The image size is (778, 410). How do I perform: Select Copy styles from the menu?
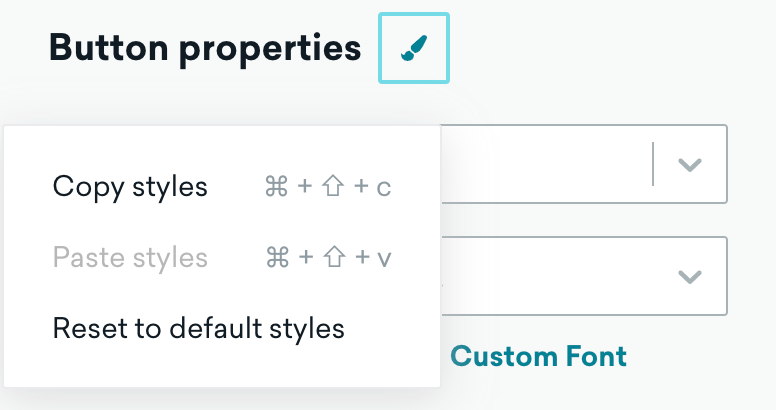click(130, 187)
